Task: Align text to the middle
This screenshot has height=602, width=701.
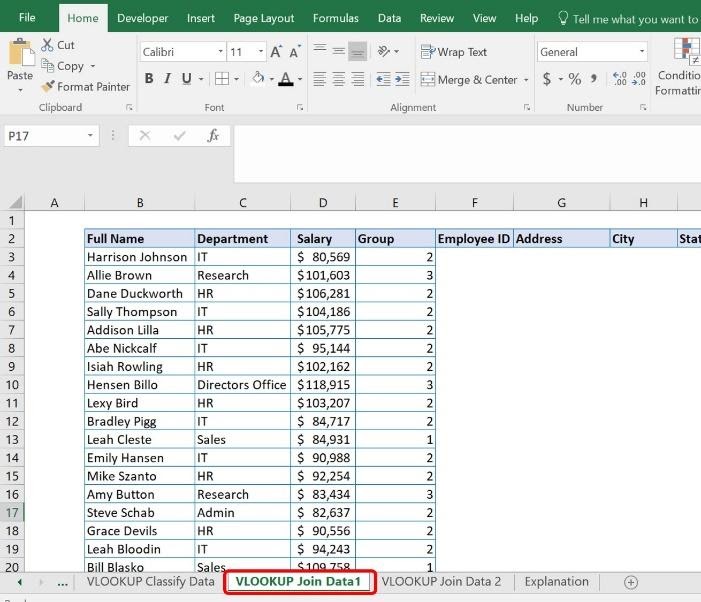Action: (x=338, y=51)
